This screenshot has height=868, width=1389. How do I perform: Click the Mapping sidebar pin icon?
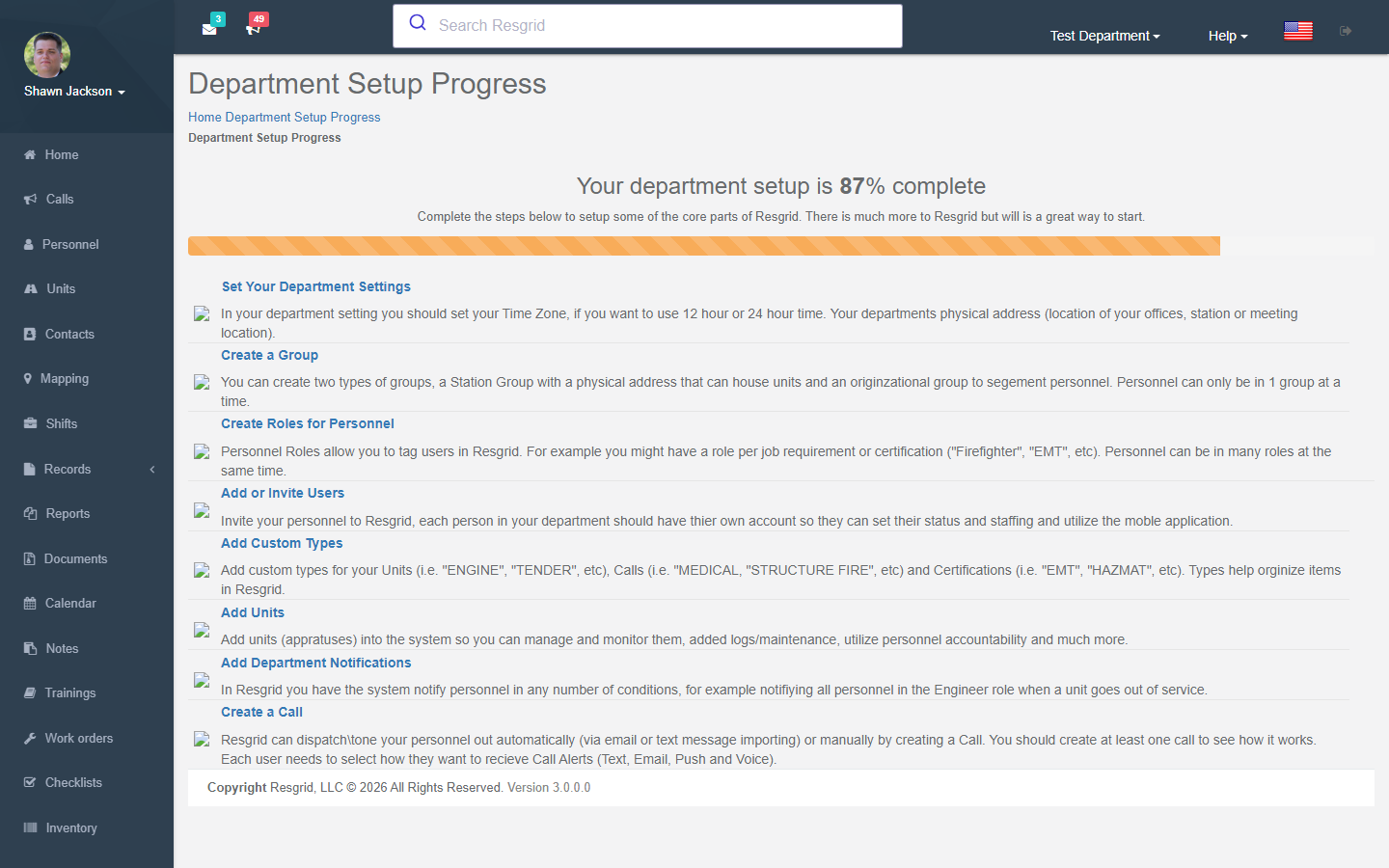click(x=28, y=379)
